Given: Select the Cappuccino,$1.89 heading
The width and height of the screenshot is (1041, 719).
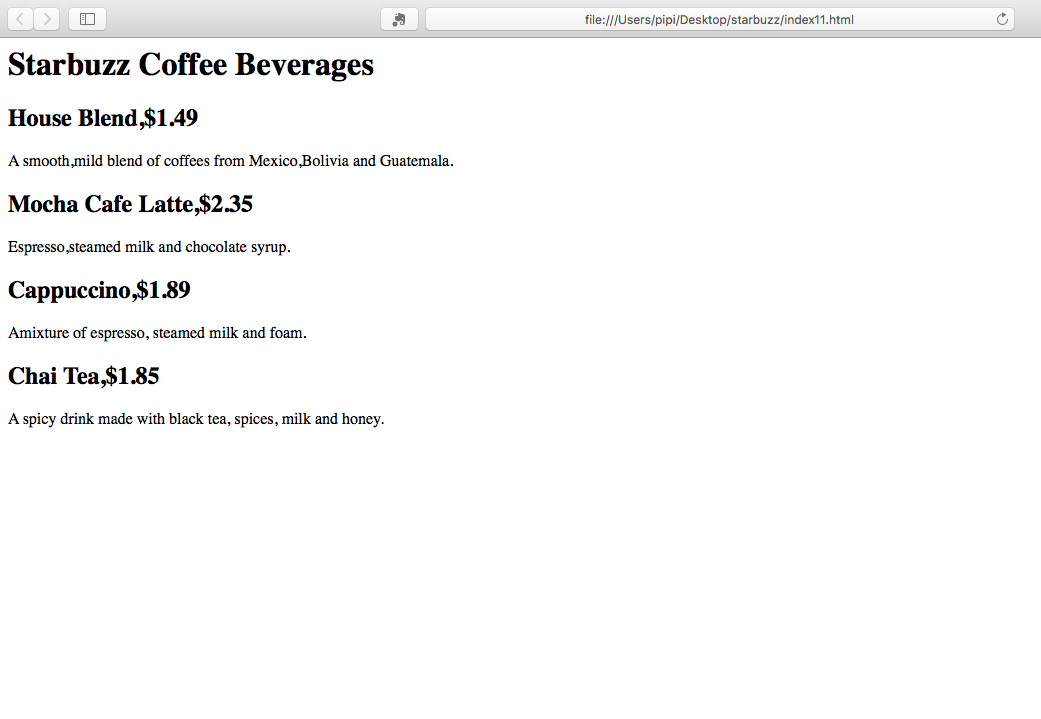Looking at the screenshot, I should 99,291.
